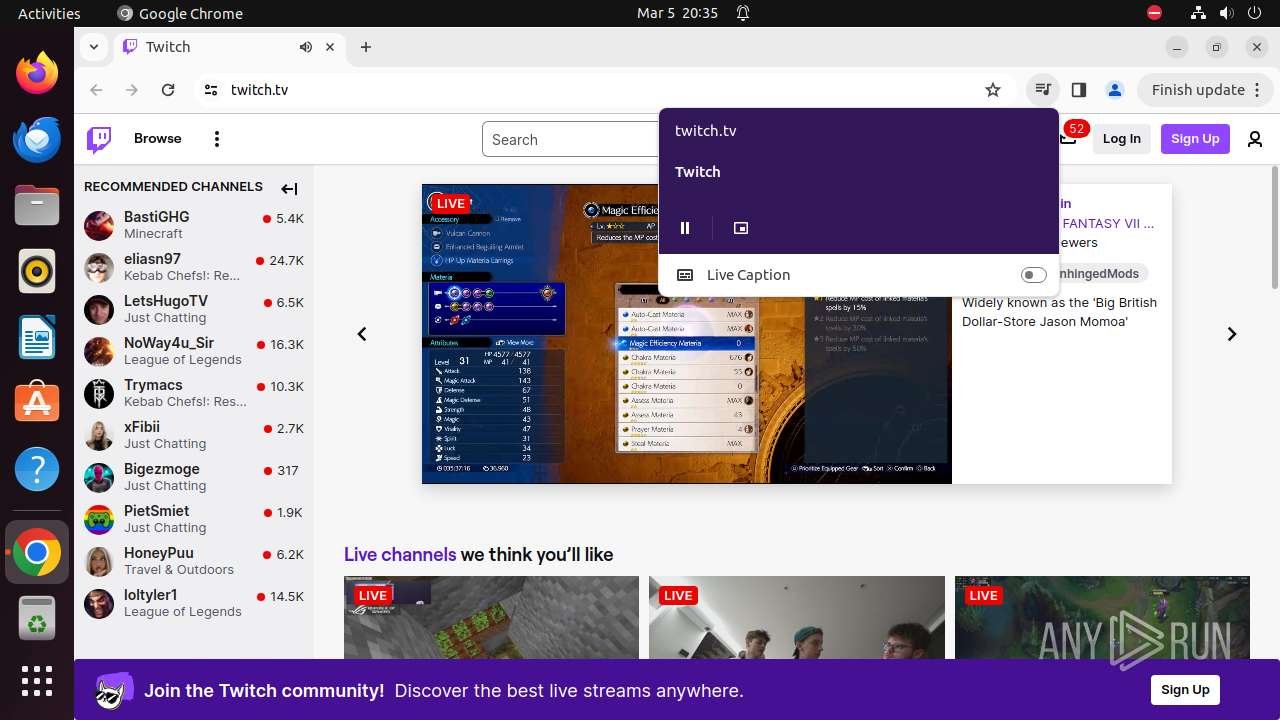Pause media in the Twitch media control popup
This screenshot has width=1280, height=720.
point(685,228)
